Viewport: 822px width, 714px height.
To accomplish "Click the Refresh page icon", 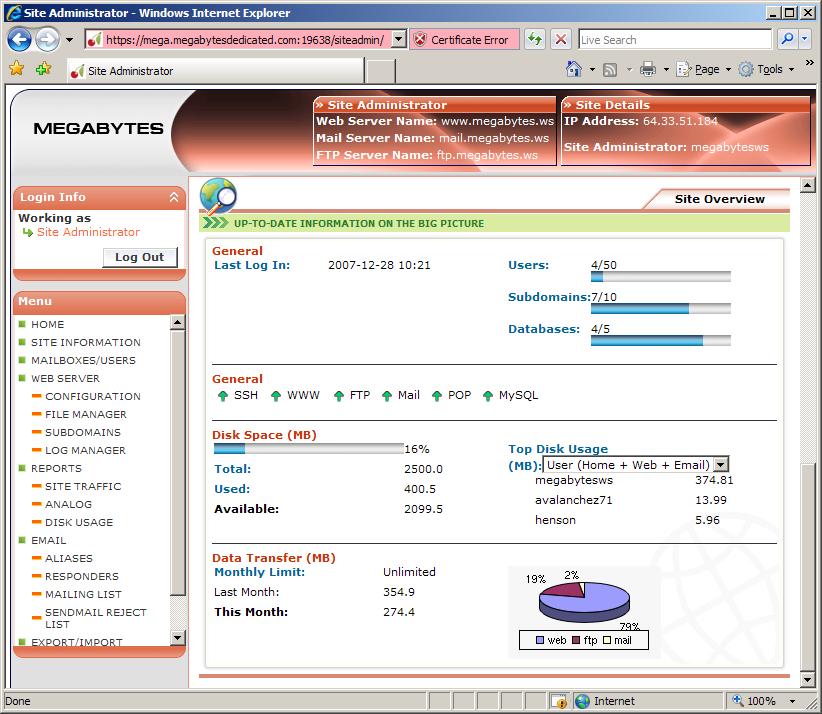I will 535,40.
